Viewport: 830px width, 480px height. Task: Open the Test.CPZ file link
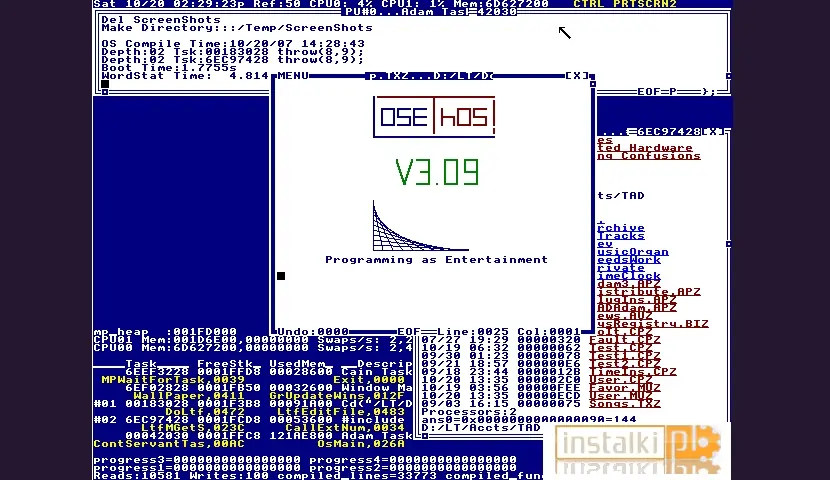pyautogui.click(x=621, y=348)
